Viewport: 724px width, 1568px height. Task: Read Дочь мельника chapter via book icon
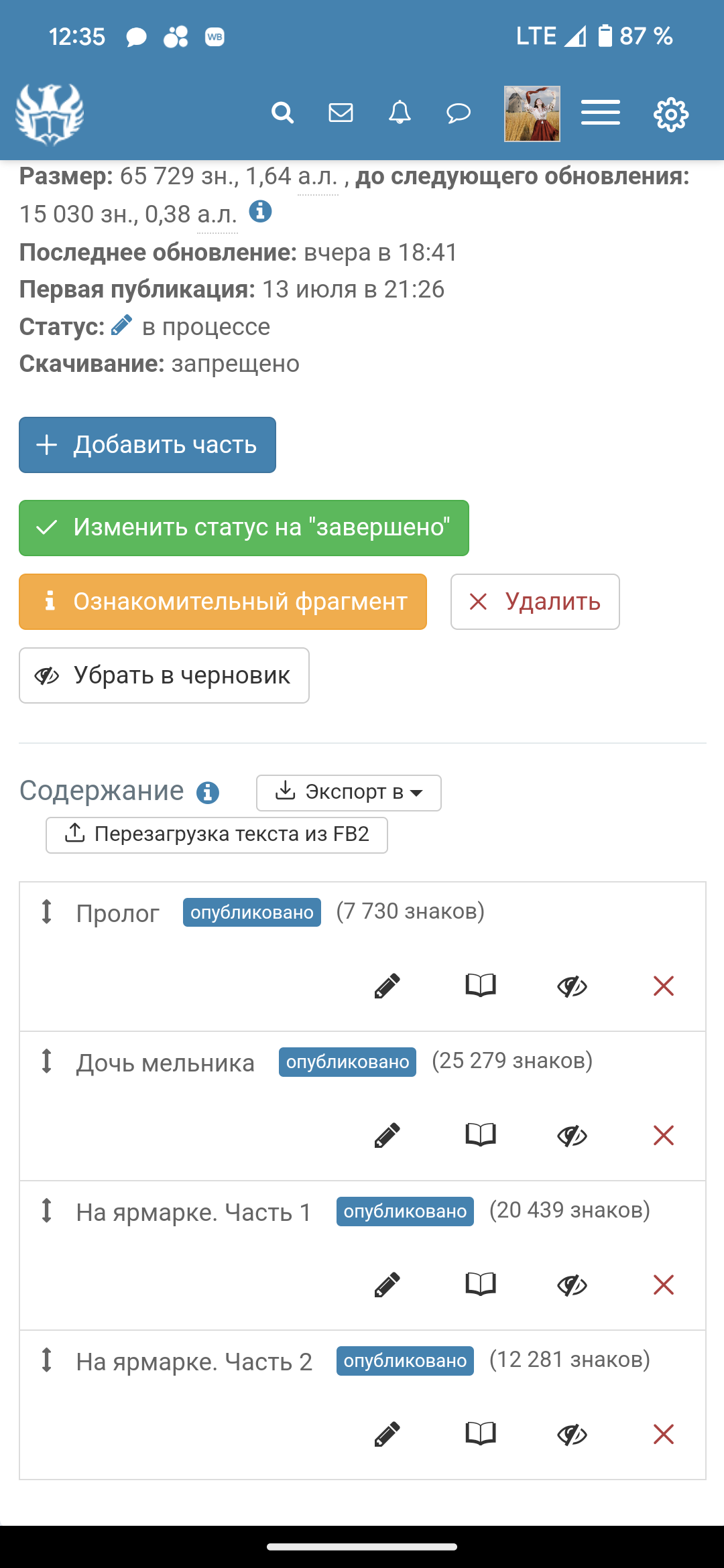click(x=481, y=1134)
